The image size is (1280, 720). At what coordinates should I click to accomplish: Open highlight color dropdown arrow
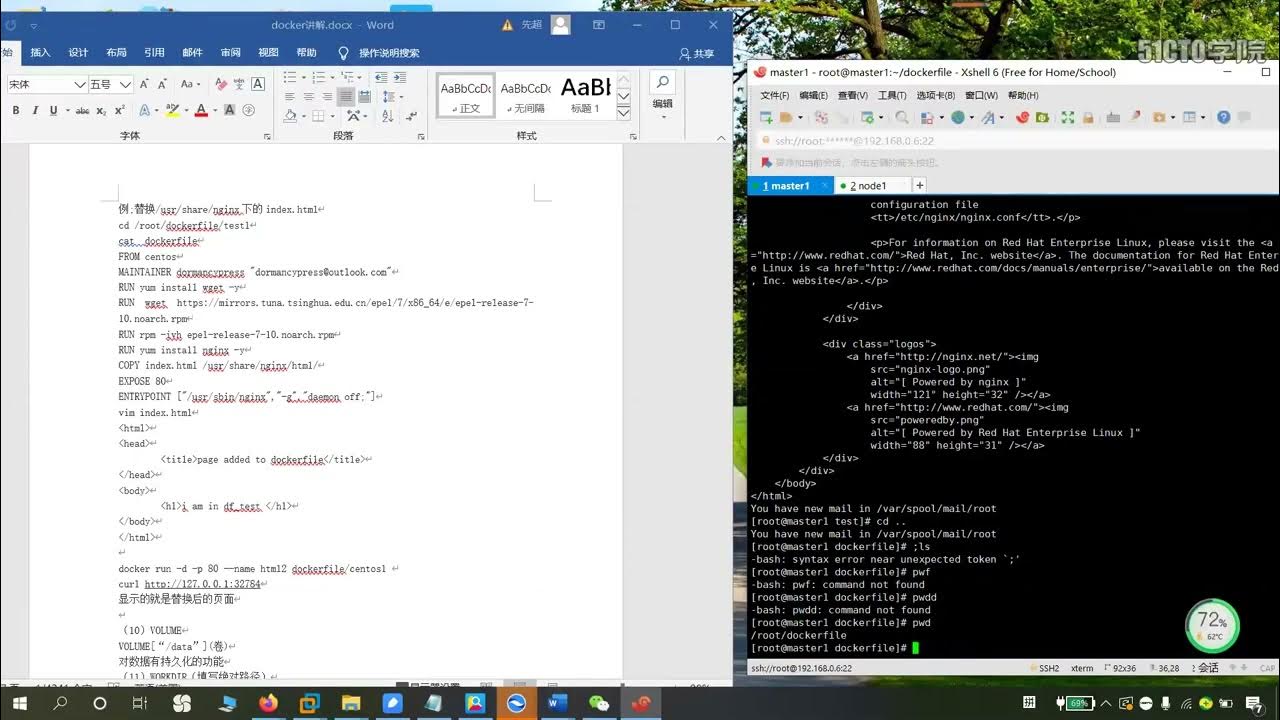[x=186, y=110]
